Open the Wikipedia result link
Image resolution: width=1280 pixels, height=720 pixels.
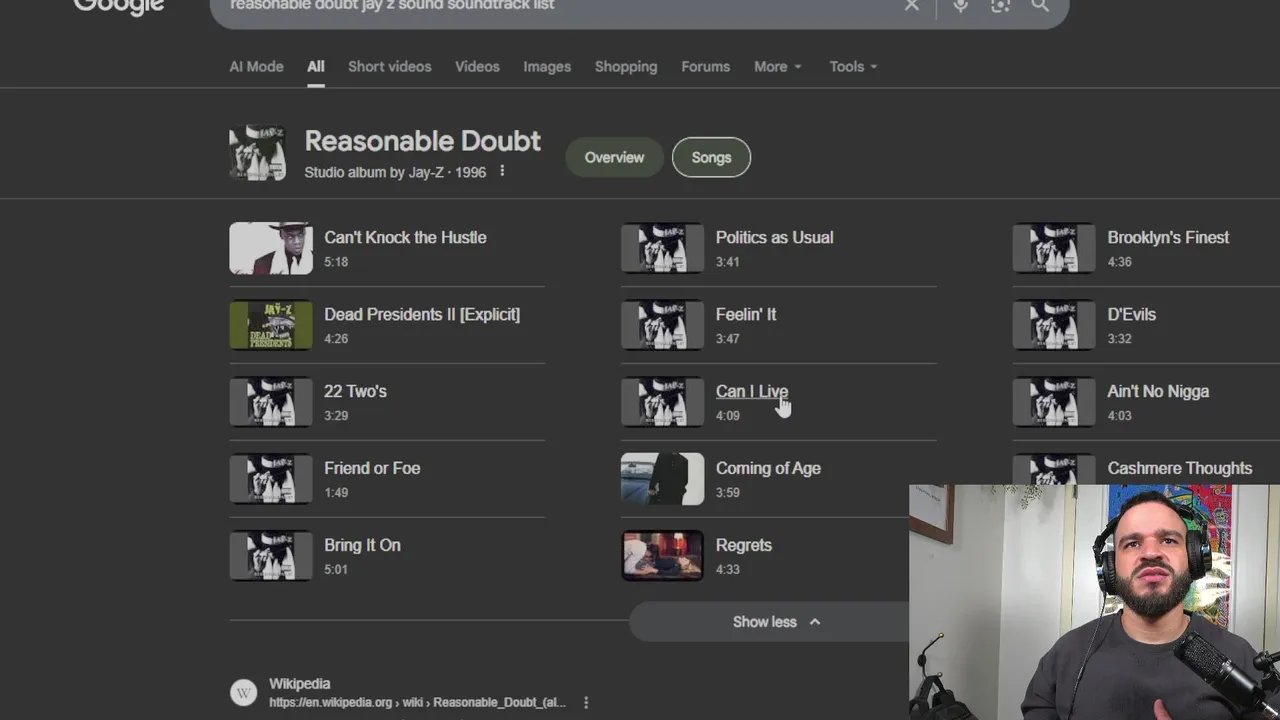point(299,684)
